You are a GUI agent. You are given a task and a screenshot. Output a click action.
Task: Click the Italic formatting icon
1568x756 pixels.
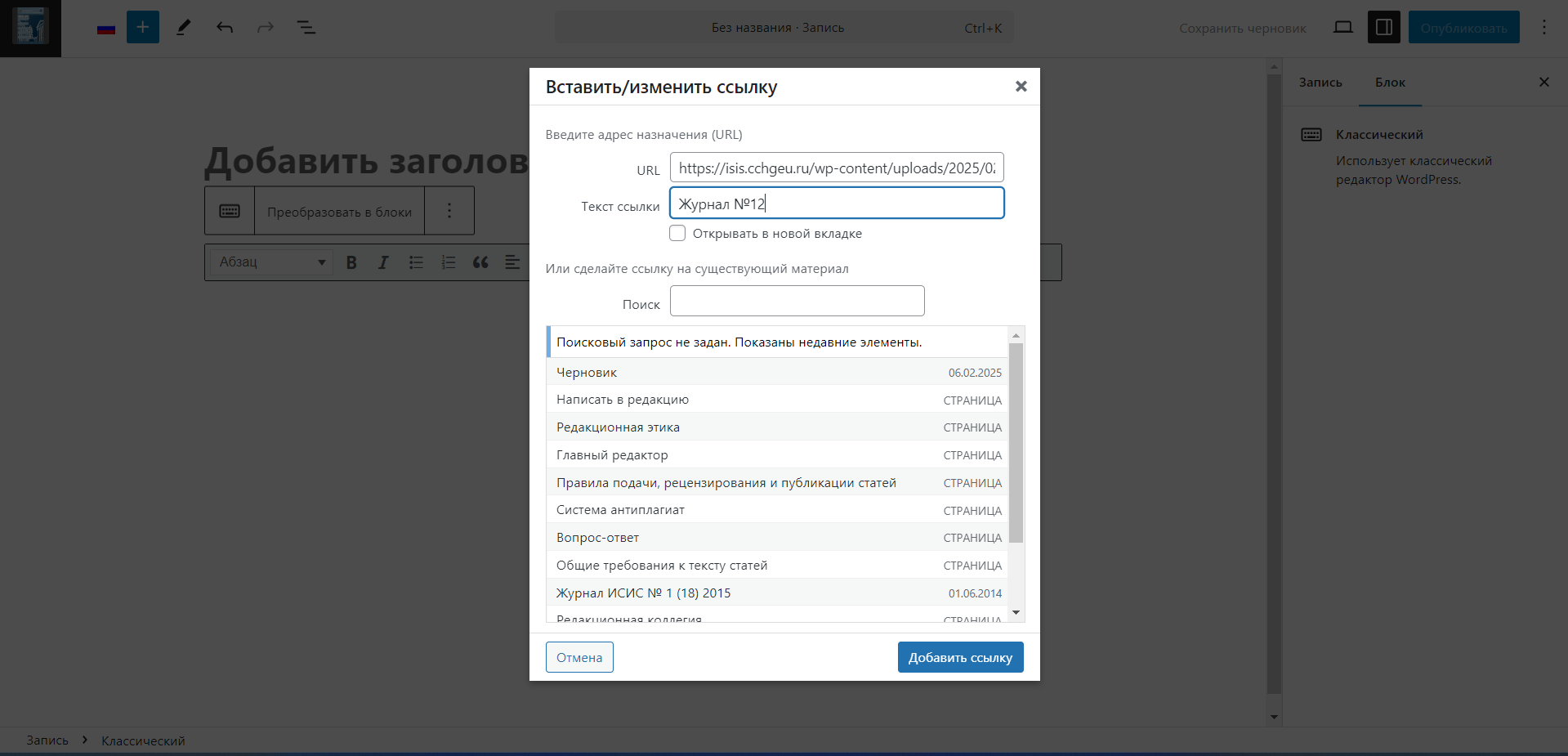click(383, 262)
